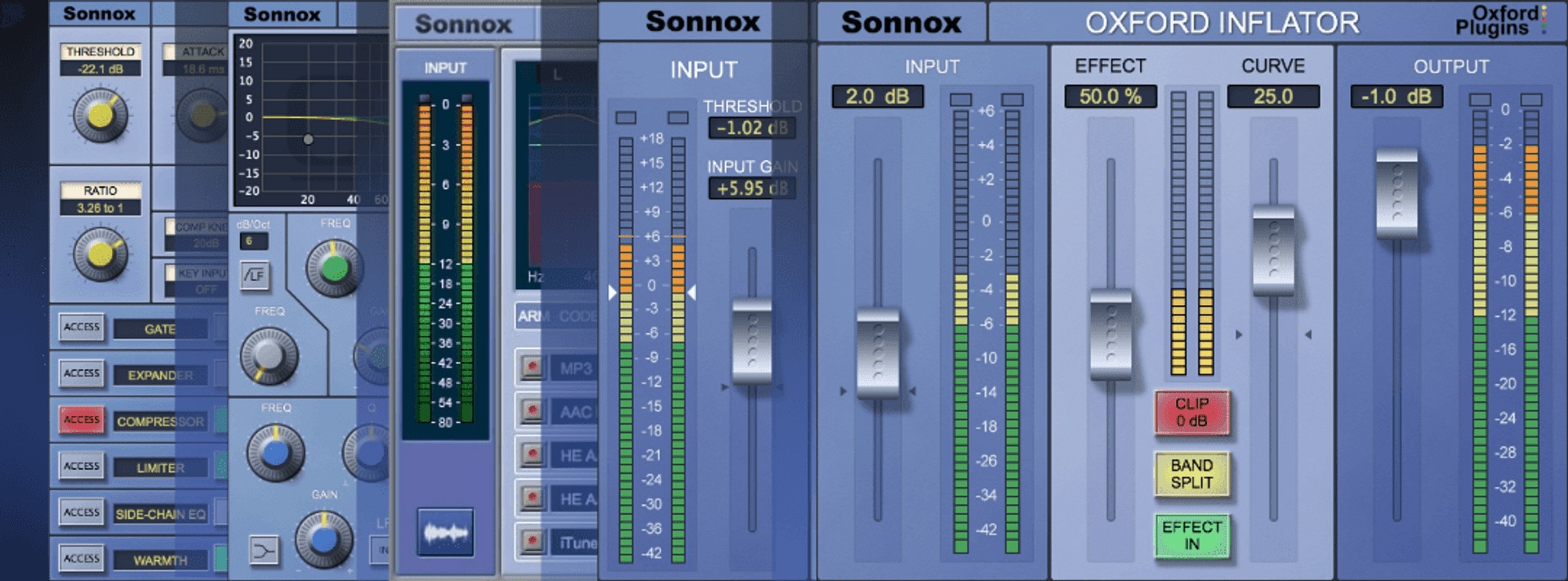The width and height of the screenshot is (1568, 581).
Task: Open the LIMITER ACCESS button
Action: 82,466
